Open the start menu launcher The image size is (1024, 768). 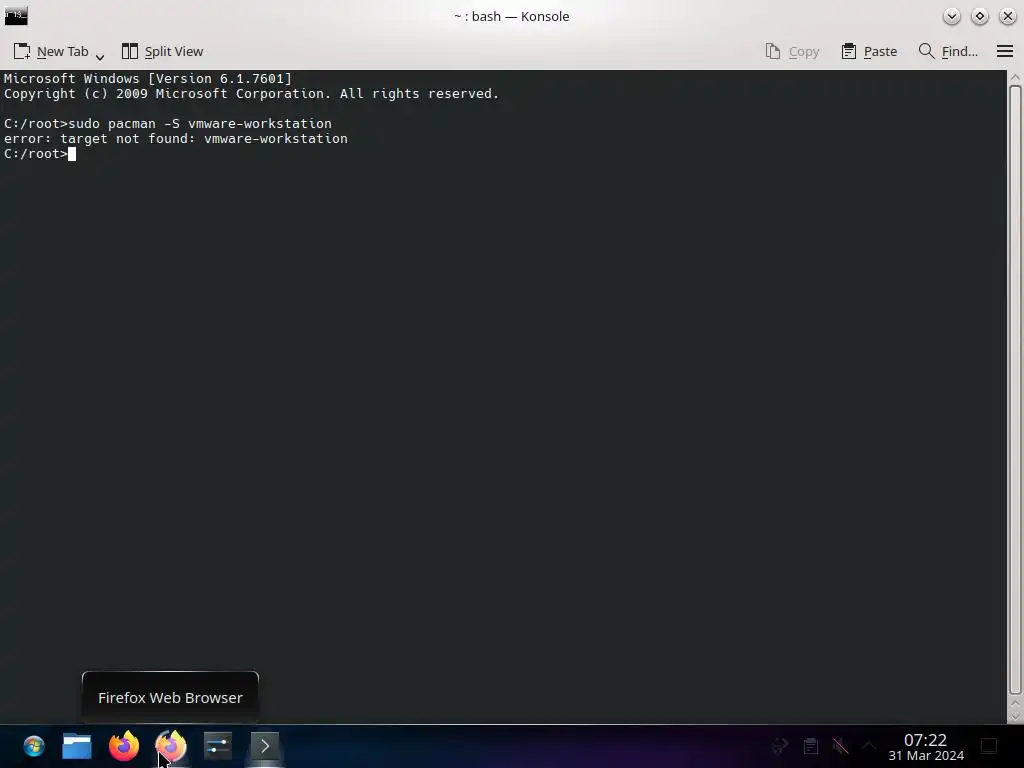coord(34,746)
